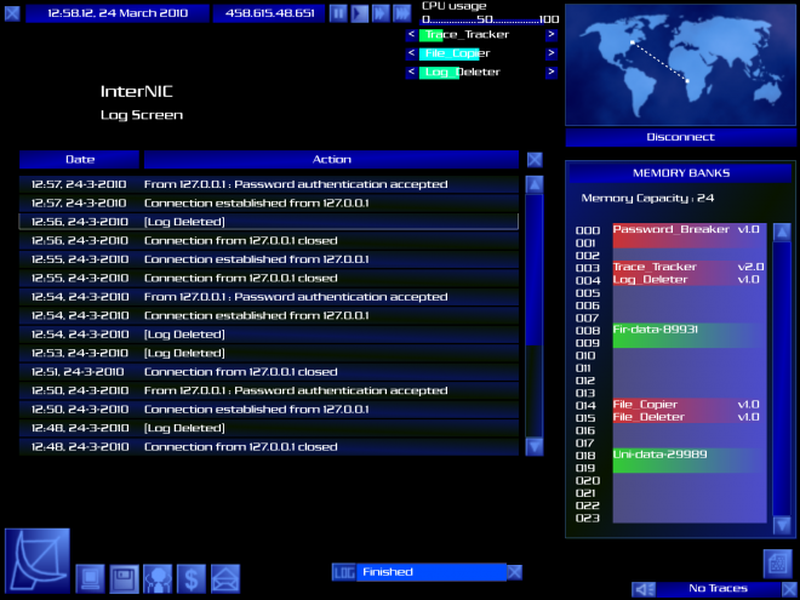Open the agent status person icon
The height and width of the screenshot is (600, 800).
coord(158,578)
